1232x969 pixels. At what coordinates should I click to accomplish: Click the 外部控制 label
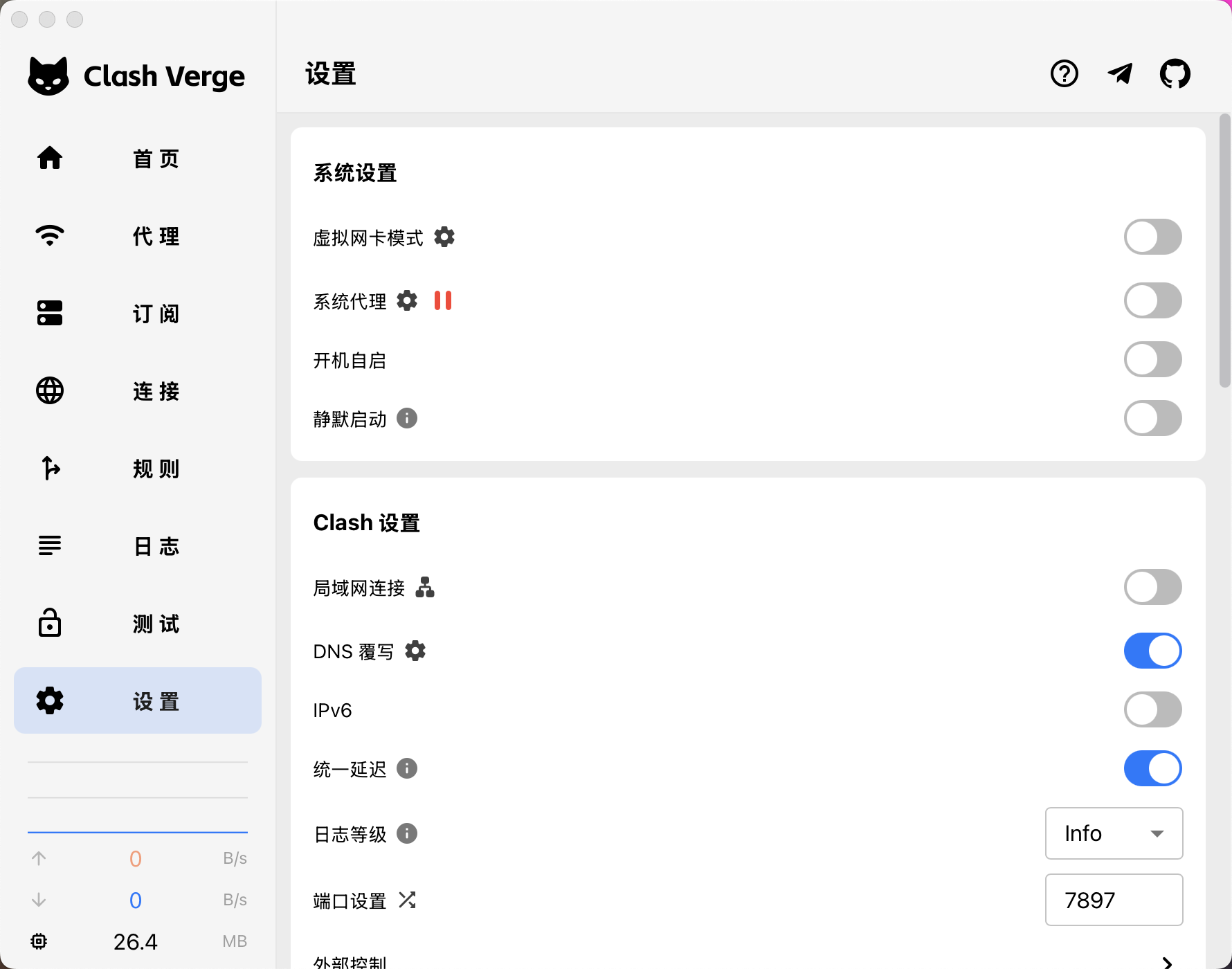click(350, 962)
